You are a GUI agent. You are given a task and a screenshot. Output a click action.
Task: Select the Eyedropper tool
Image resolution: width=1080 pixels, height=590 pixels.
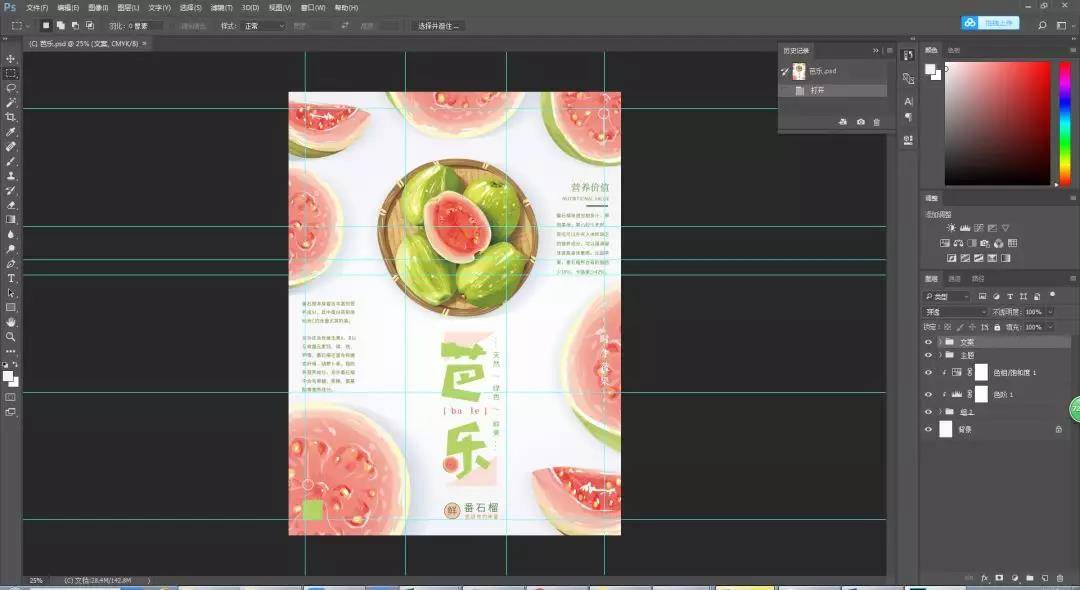10,132
